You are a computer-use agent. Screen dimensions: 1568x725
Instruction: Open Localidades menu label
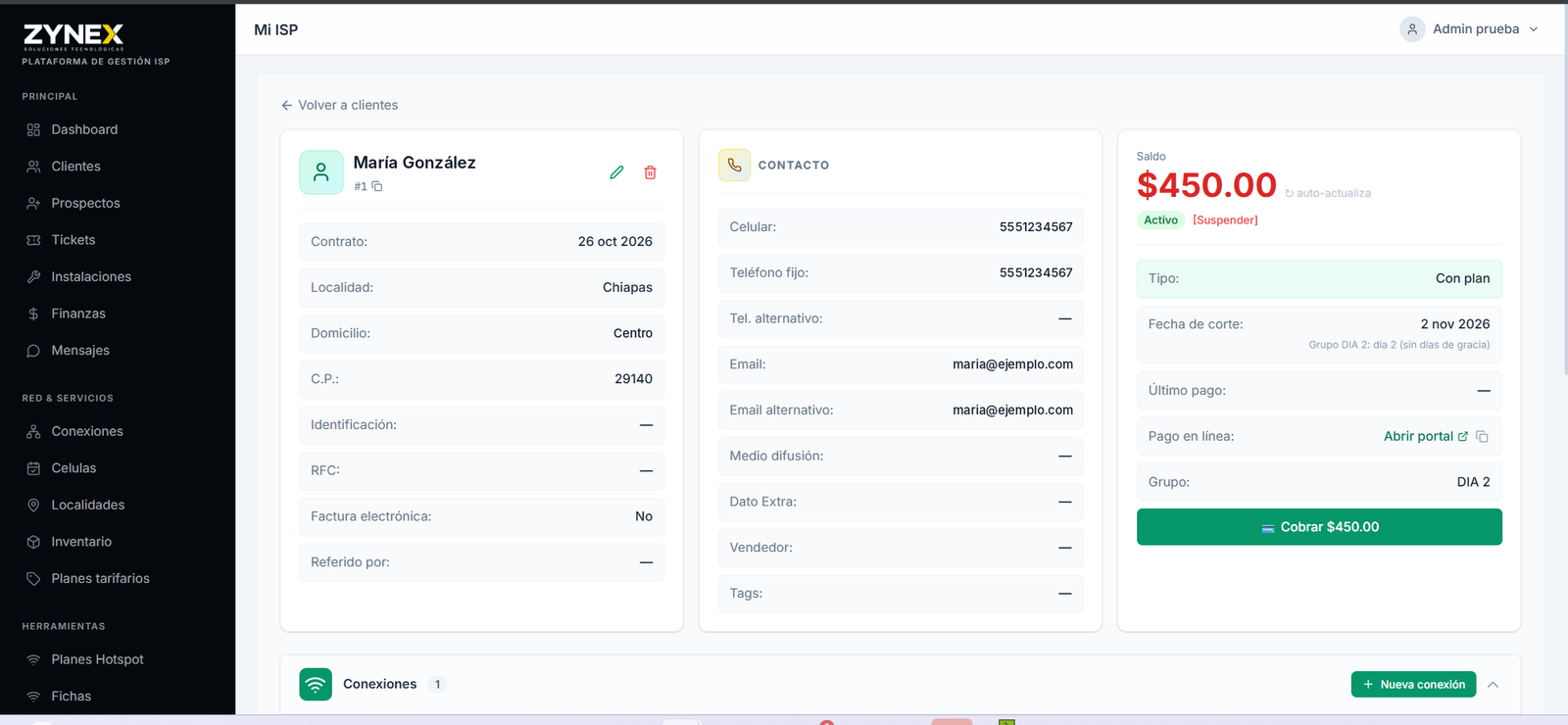click(88, 506)
